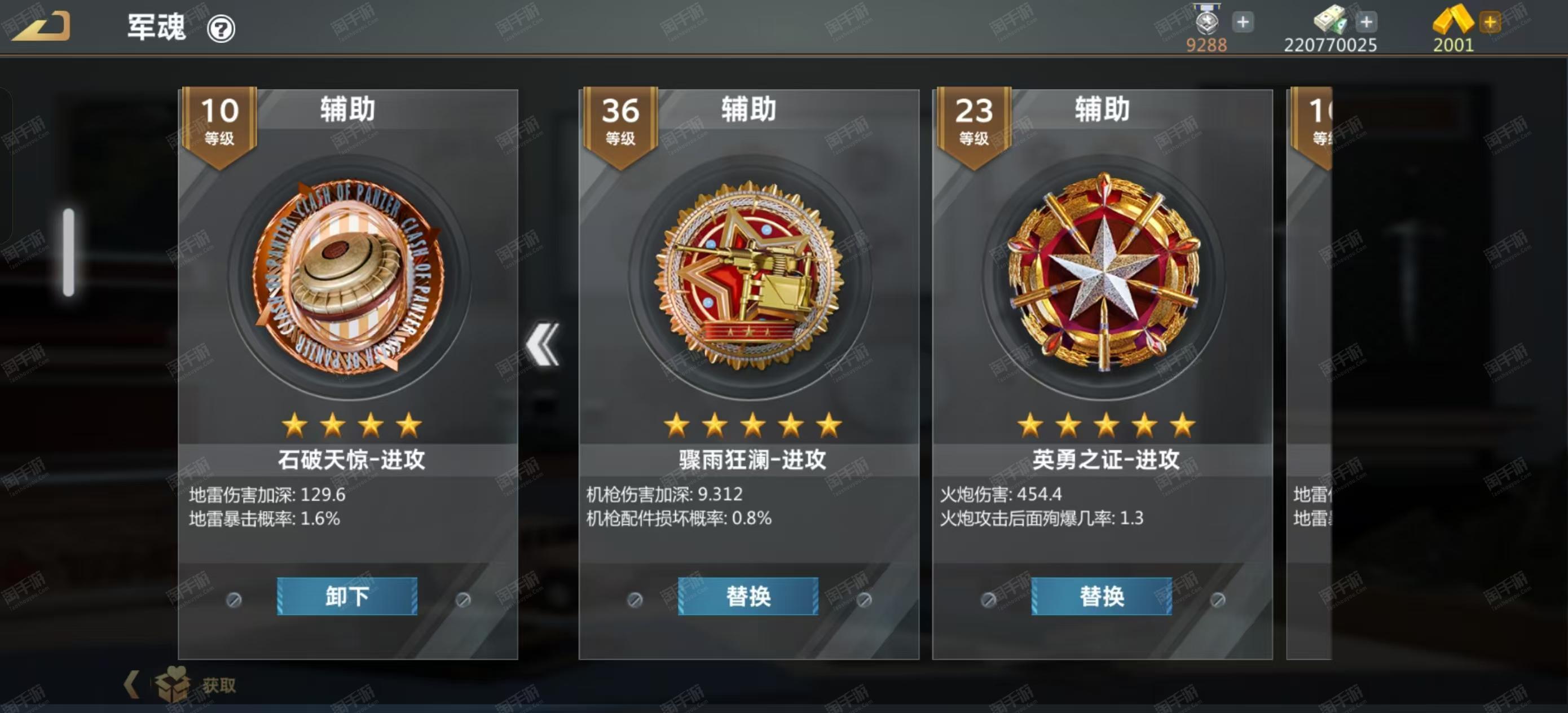Click the back arrow icon
The height and width of the screenshot is (713, 1568).
(41, 28)
